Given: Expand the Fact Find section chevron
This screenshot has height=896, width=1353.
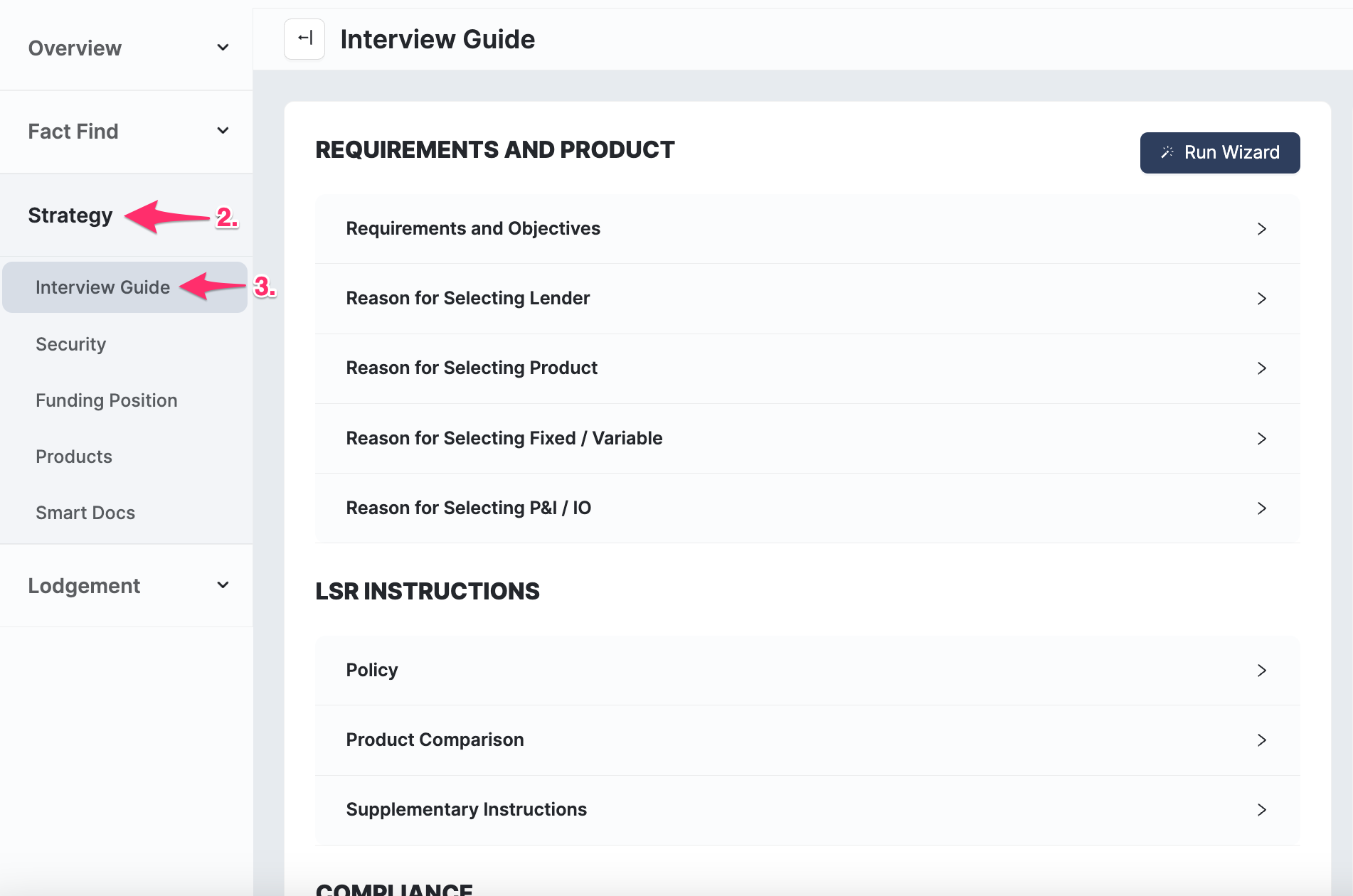Looking at the screenshot, I should point(223,131).
